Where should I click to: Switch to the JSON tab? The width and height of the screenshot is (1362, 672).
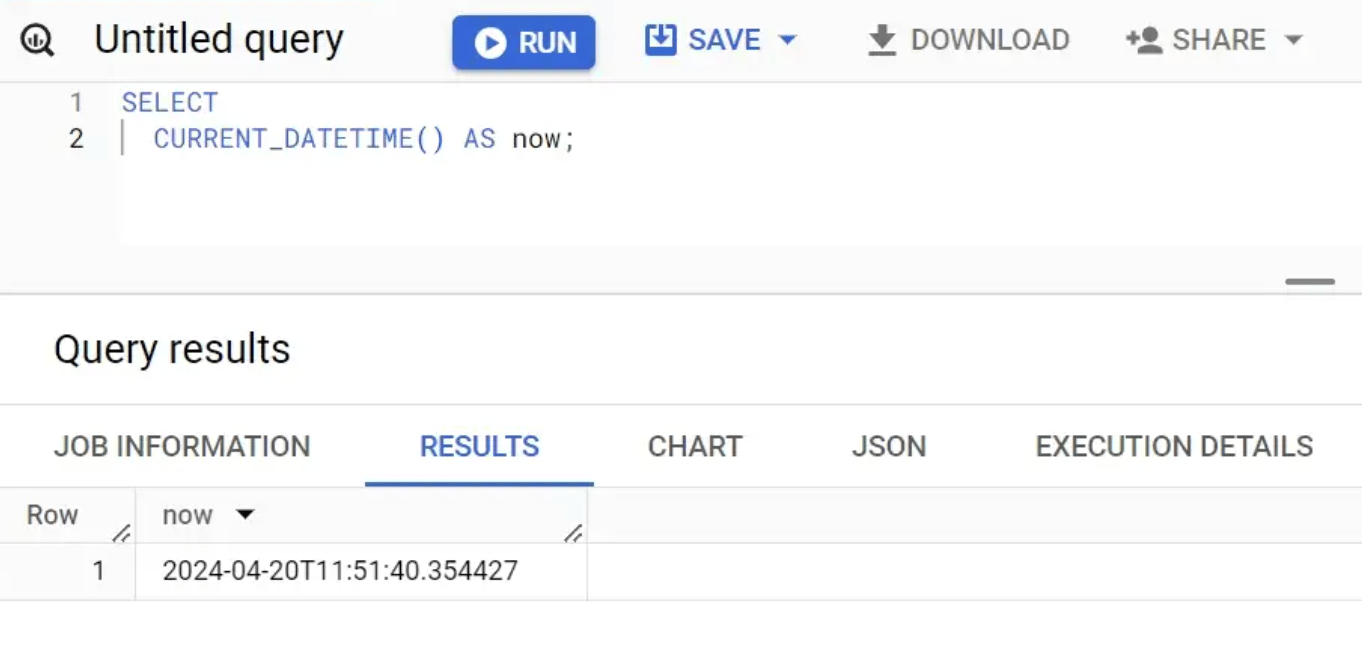(x=889, y=446)
